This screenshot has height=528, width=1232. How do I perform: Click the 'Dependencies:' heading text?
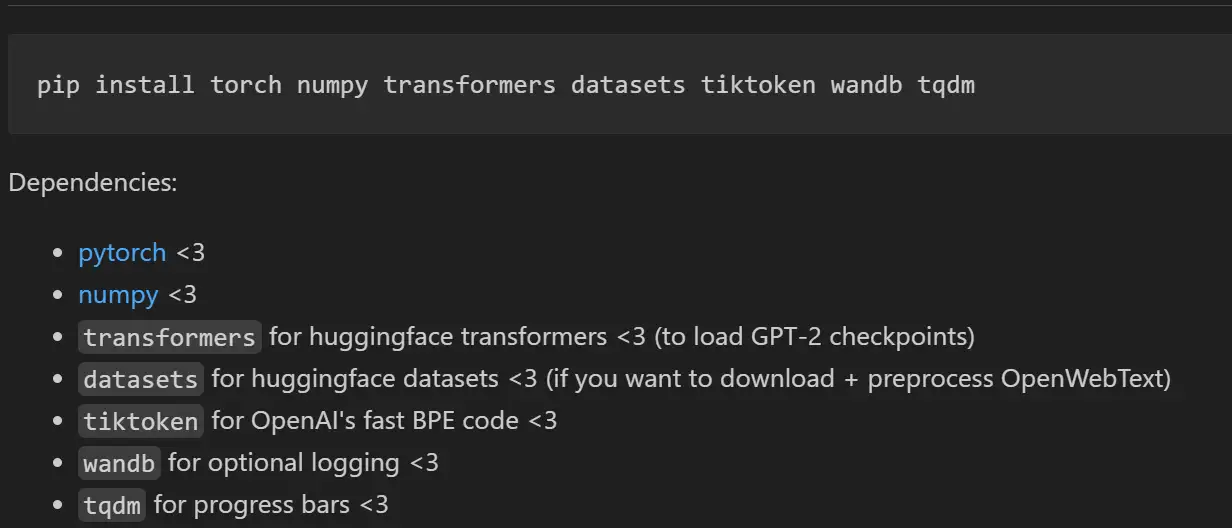(93, 184)
